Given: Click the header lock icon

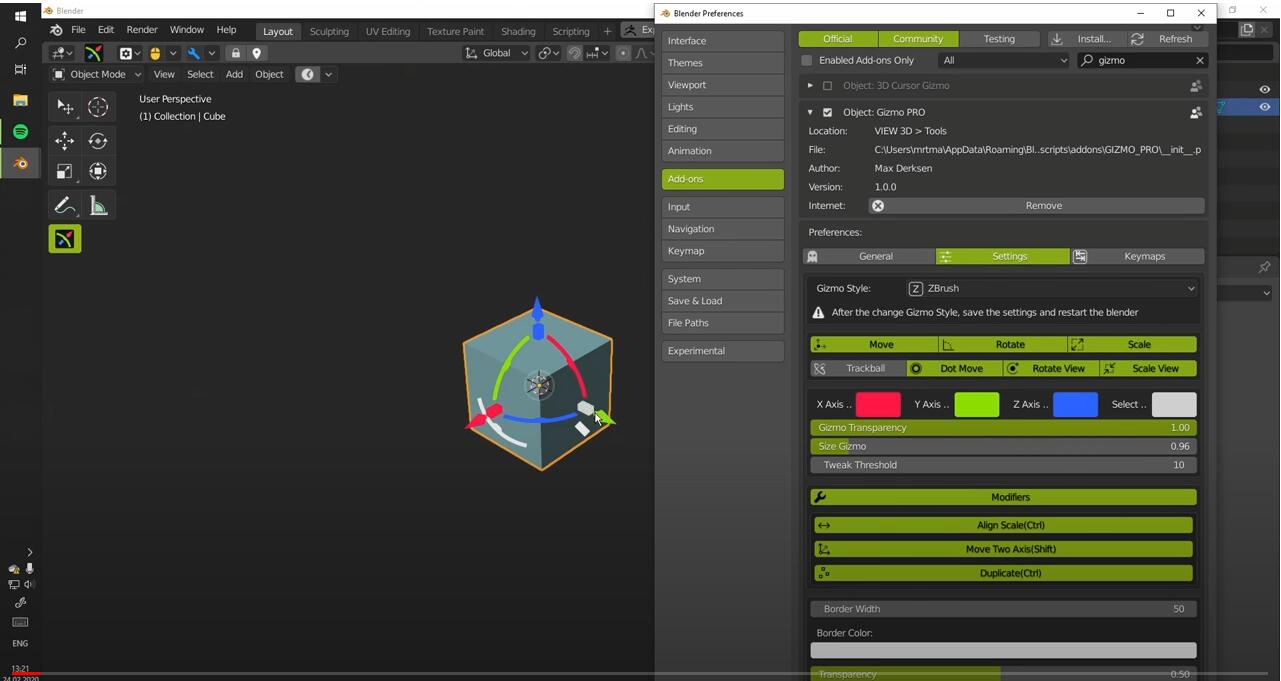Looking at the screenshot, I should pos(235,53).
